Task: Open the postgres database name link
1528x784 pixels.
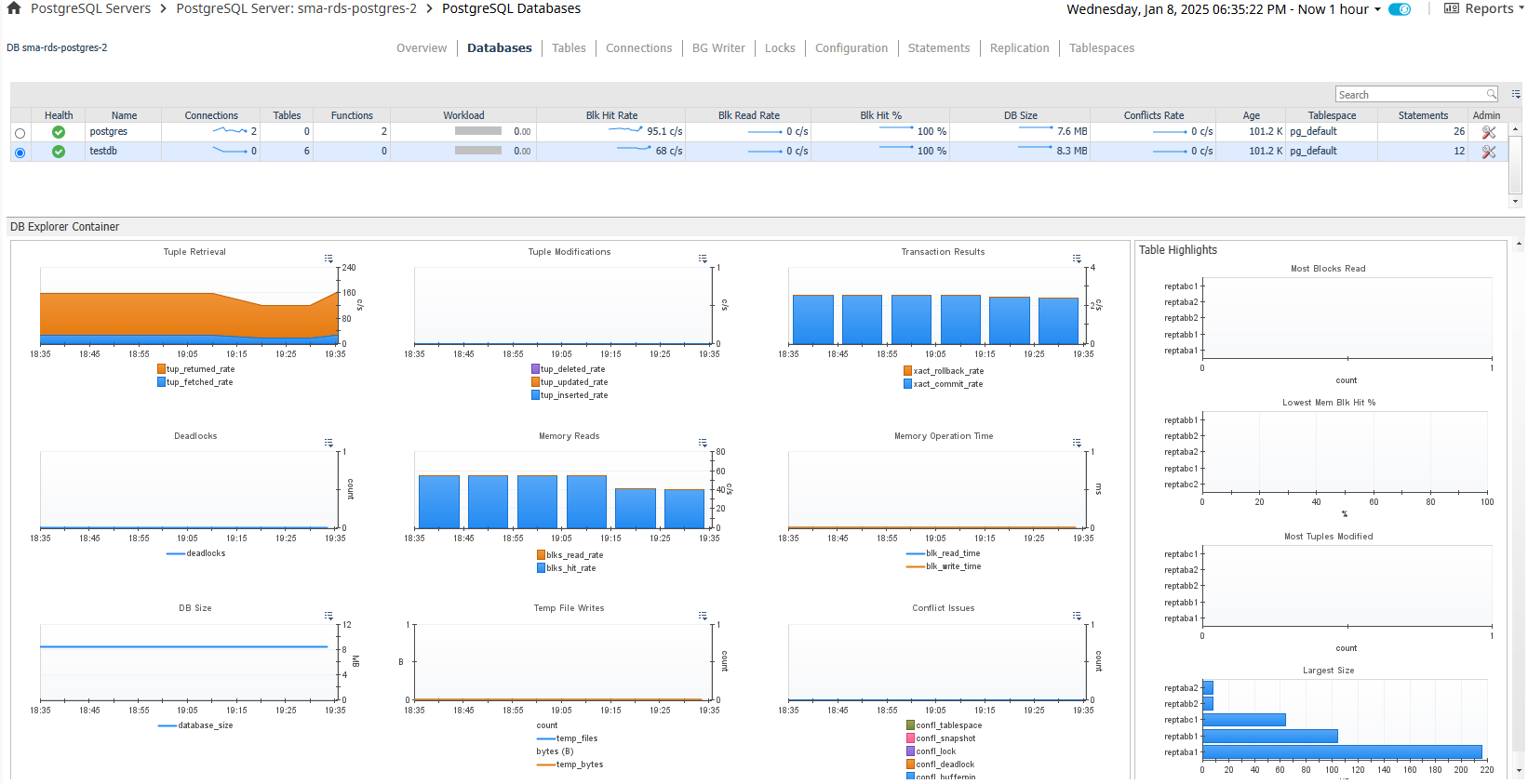Action: coord(109,132)
